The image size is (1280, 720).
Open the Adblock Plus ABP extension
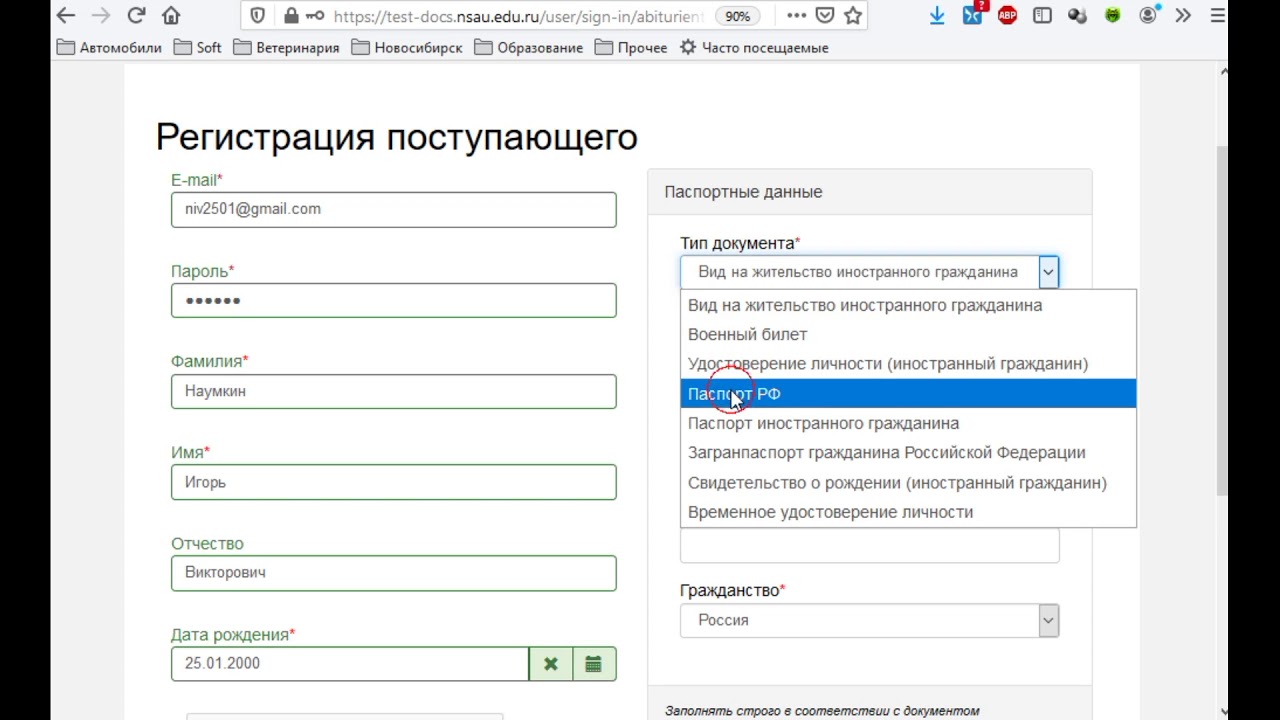[1007, 16]
